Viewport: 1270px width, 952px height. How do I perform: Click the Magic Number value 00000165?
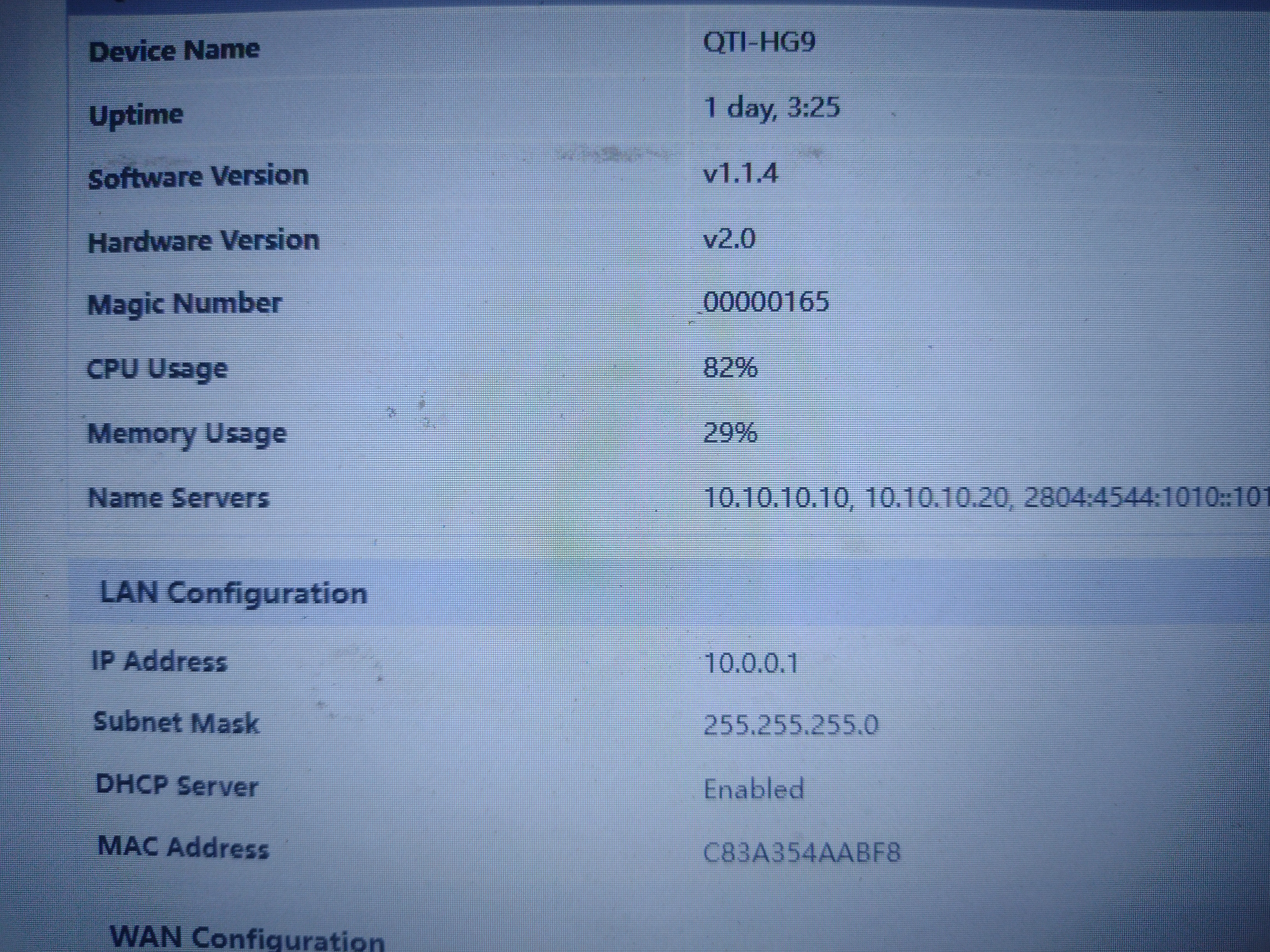pyautogui.click(x=766, y=302)
